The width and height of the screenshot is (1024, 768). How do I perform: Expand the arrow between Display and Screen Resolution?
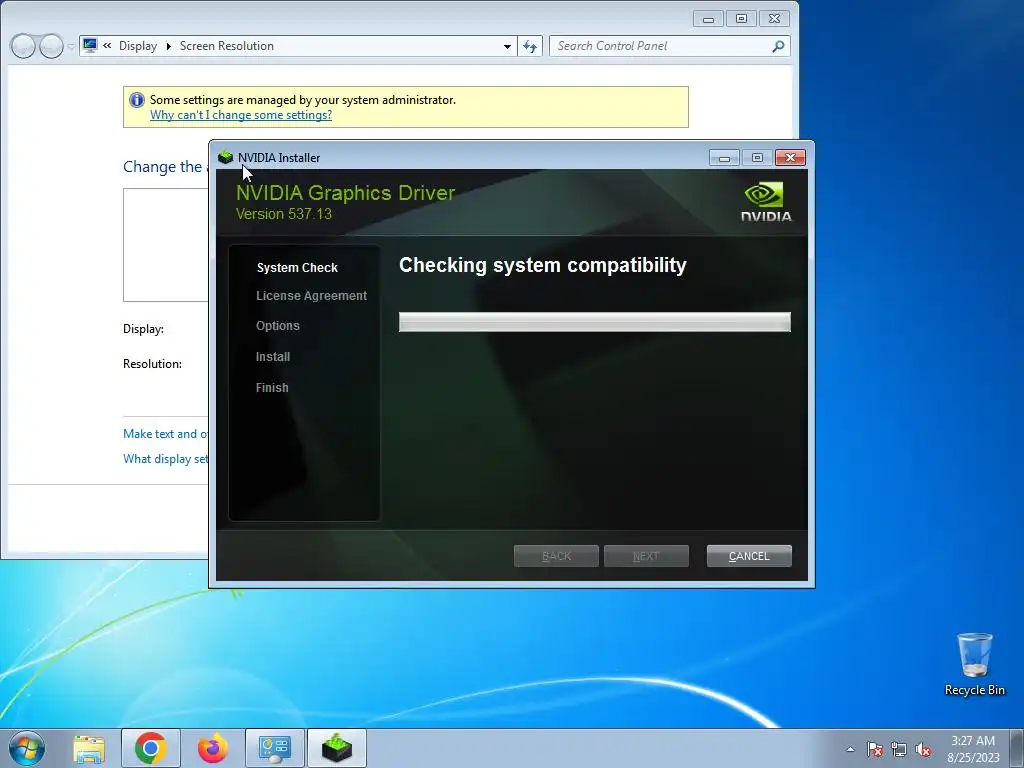pyautogui.click(x=168, y=46)
